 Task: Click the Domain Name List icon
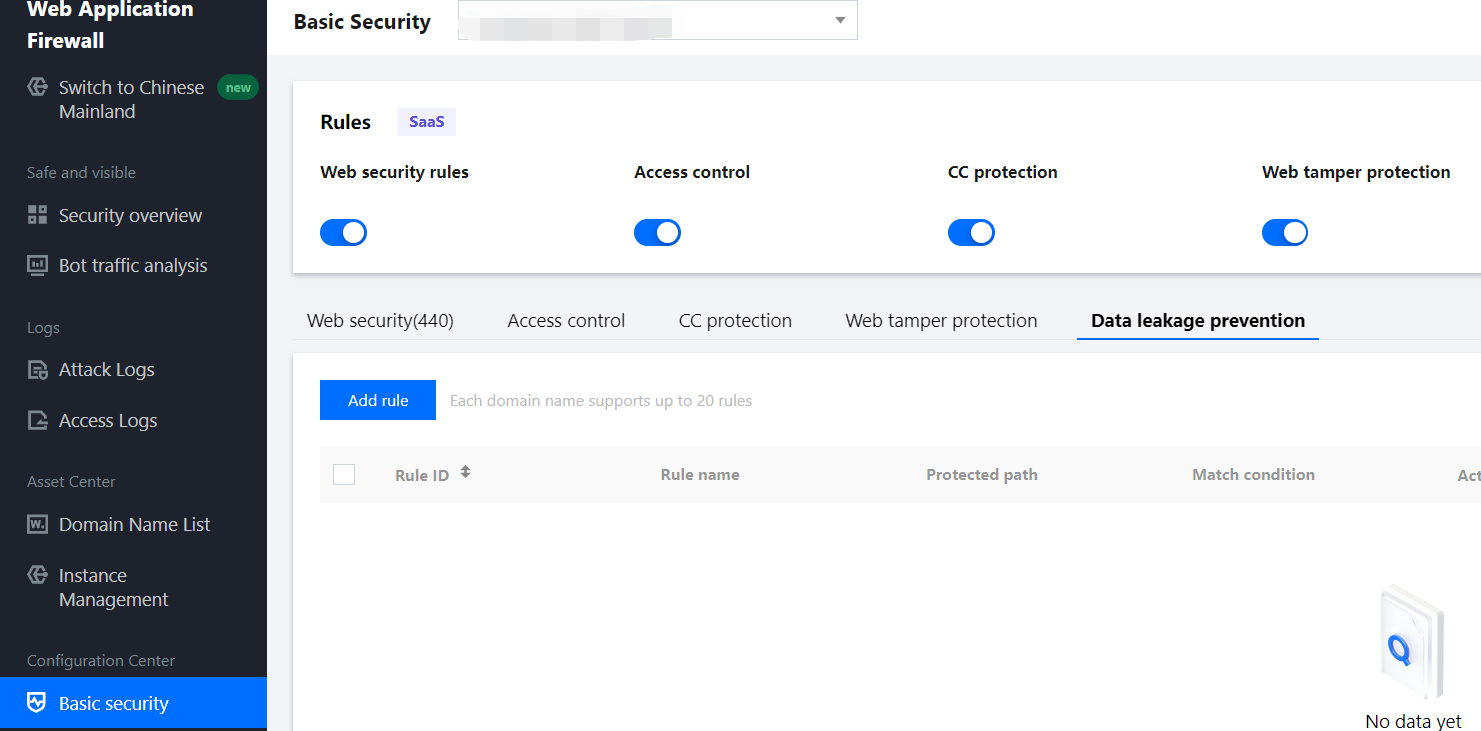click(x=37, y=524)
